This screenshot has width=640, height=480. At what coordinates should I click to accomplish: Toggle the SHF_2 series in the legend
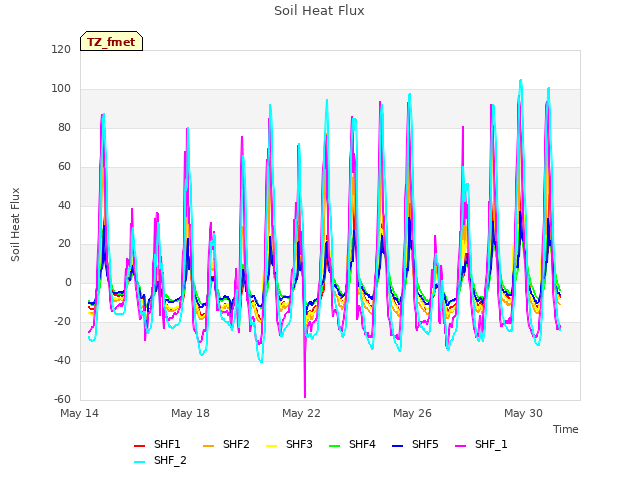pyautogui.click(x=160, y=461)
